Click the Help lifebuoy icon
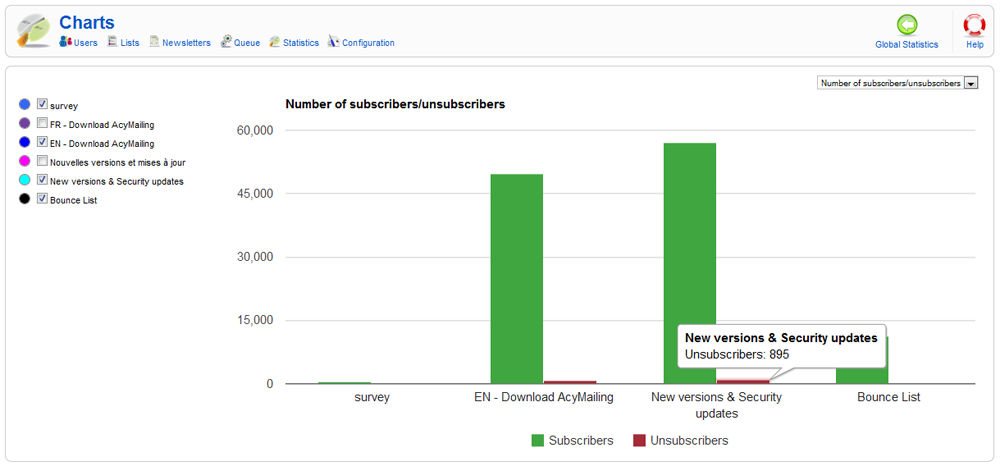 coord(974,25)
